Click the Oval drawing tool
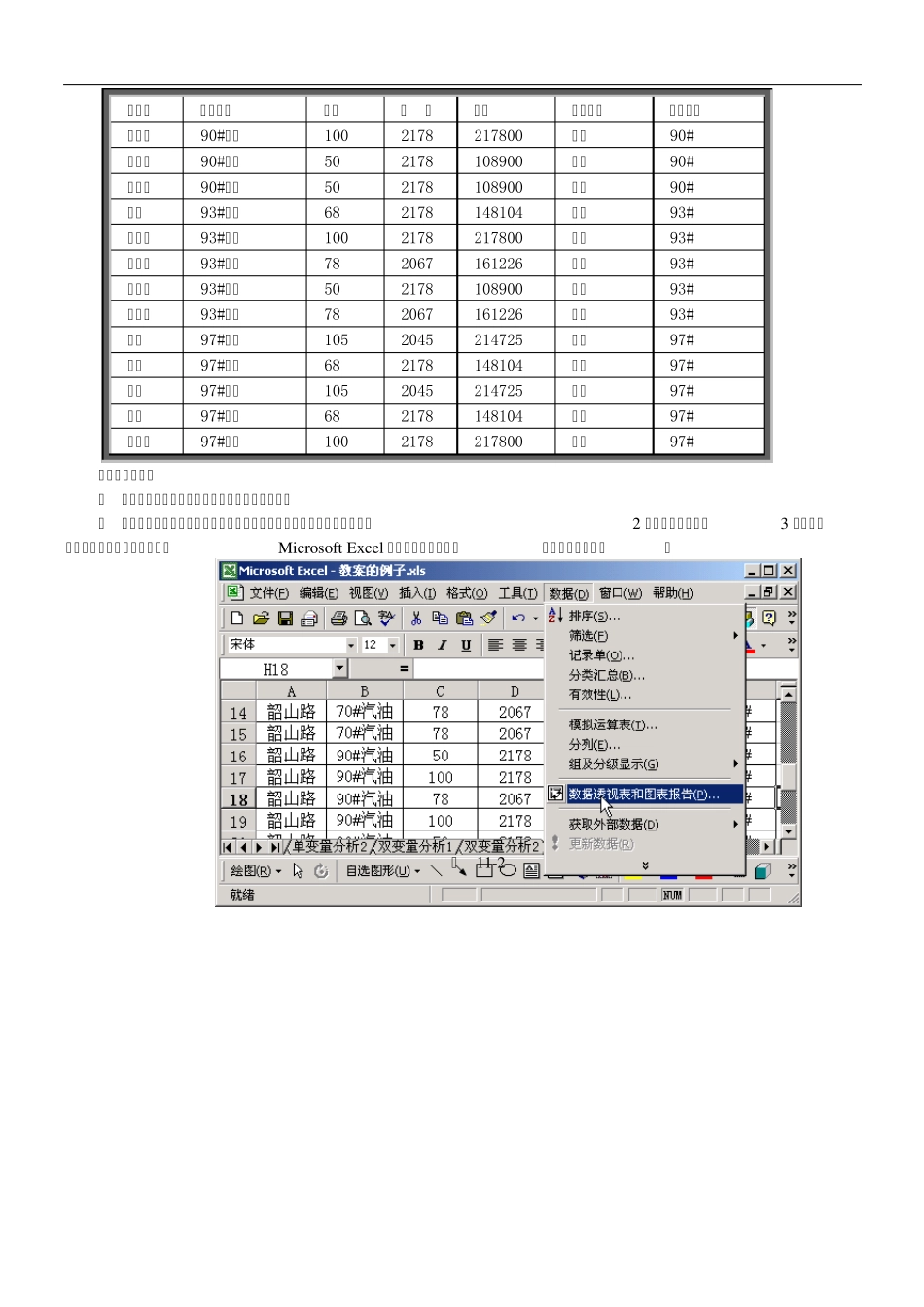This screenshot has width=924, height=1307. [508, 869]
